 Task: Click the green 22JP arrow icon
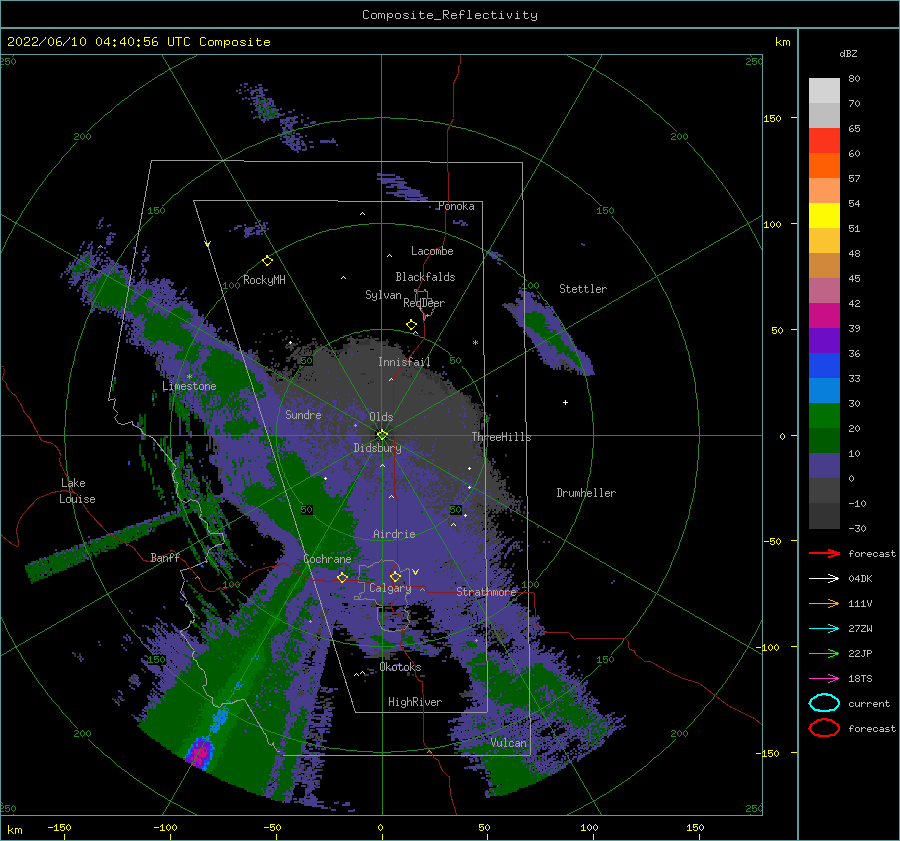[824, 653]
